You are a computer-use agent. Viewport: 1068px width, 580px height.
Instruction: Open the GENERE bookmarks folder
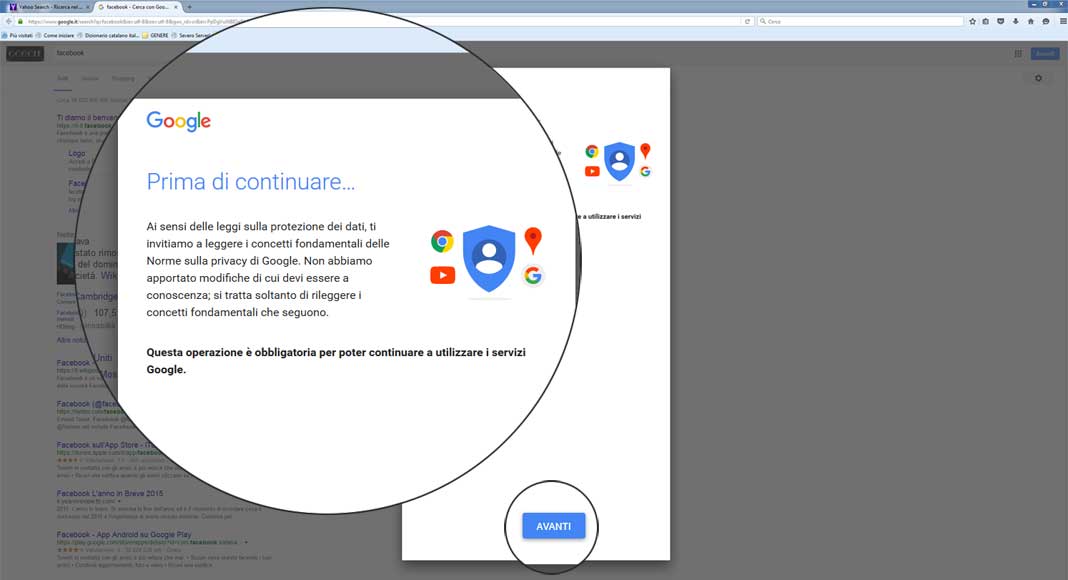click(156, 35)
